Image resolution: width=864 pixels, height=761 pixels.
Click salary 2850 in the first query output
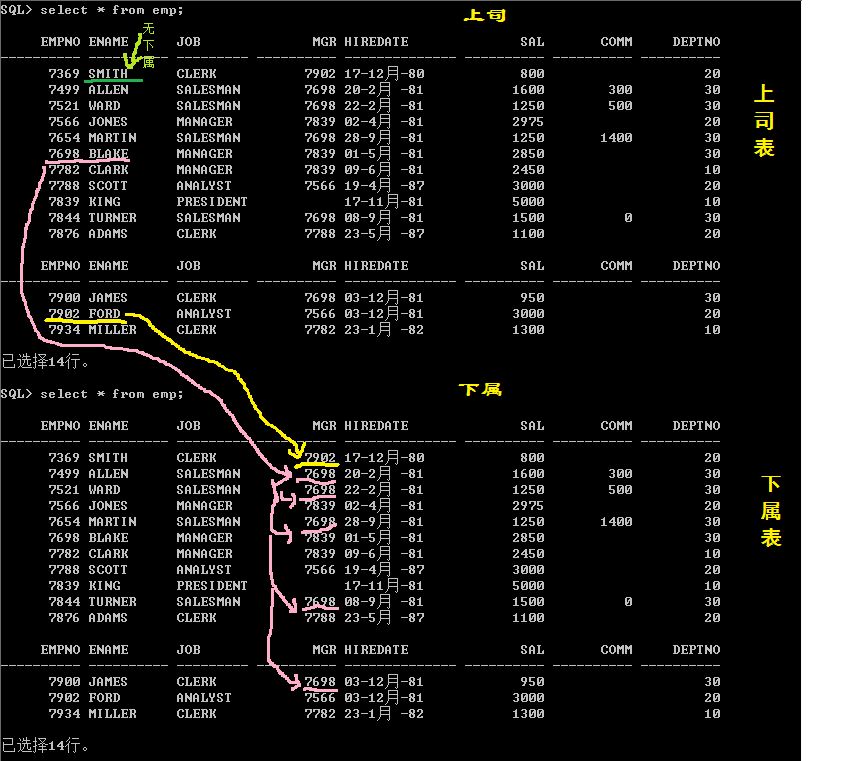coord(528,154)
